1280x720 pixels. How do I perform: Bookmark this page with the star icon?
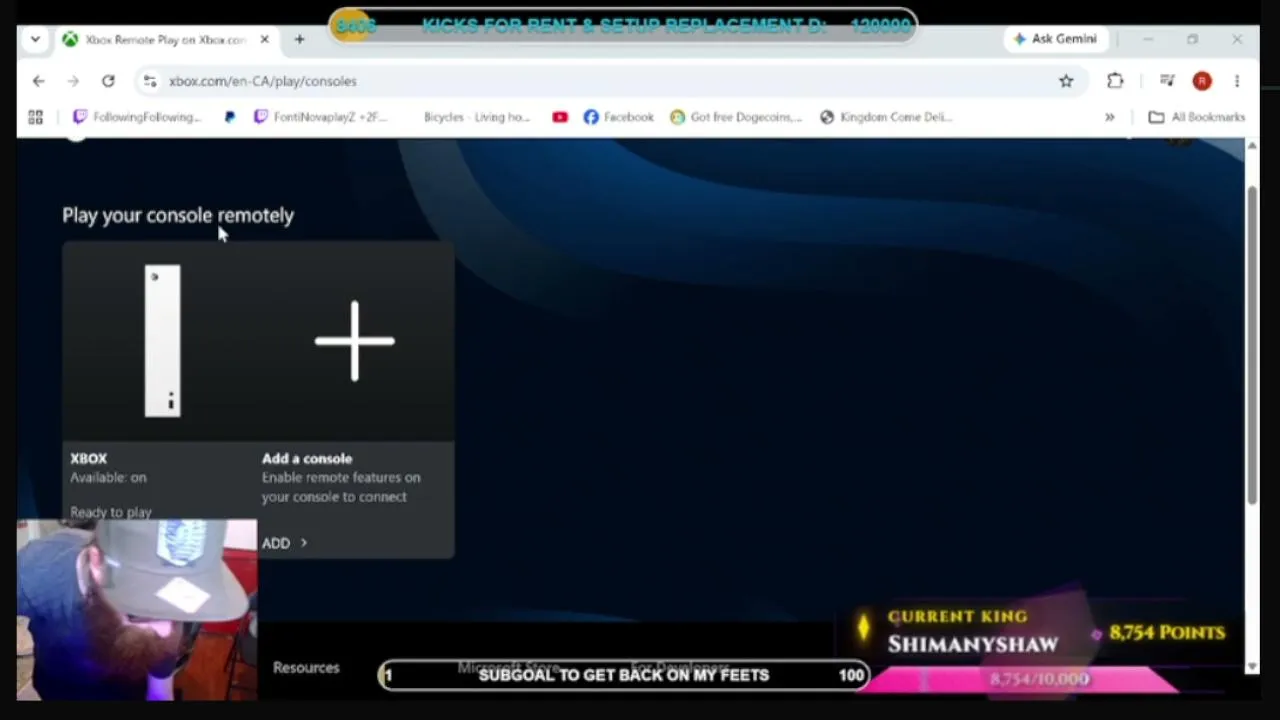point(1066,81)
